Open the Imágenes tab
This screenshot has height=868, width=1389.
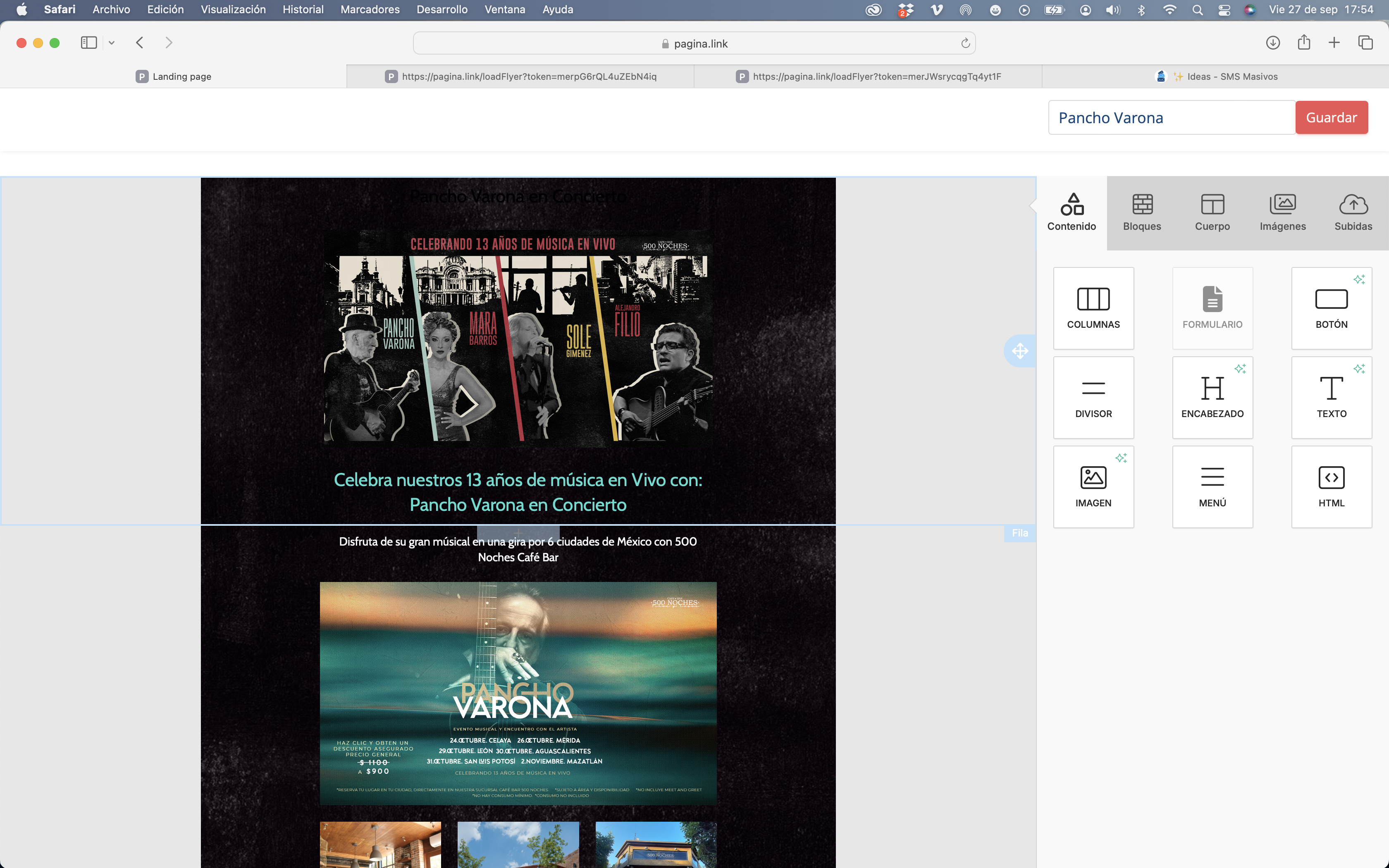point(1283,212)
